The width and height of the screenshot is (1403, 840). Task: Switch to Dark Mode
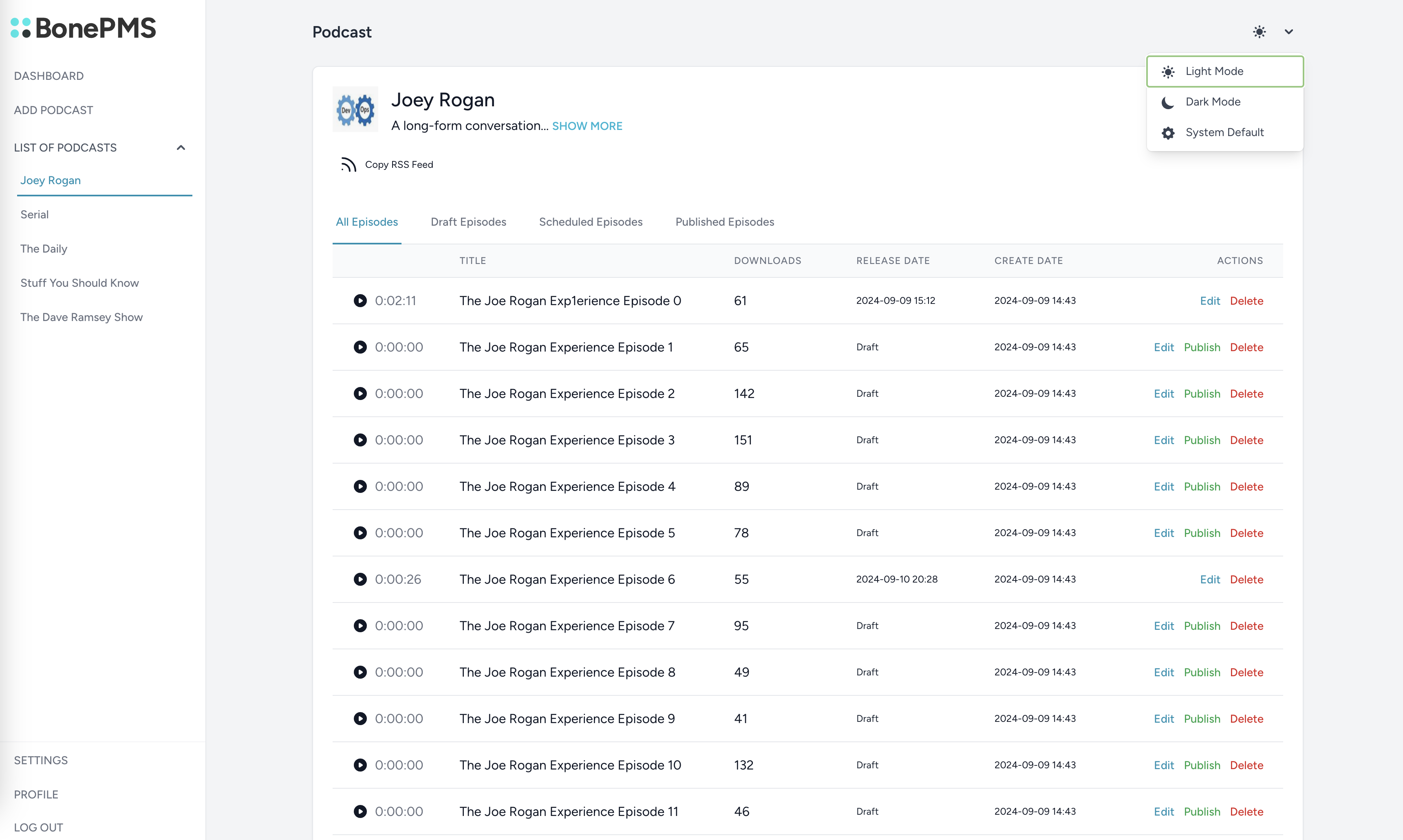click(1213, 102)
